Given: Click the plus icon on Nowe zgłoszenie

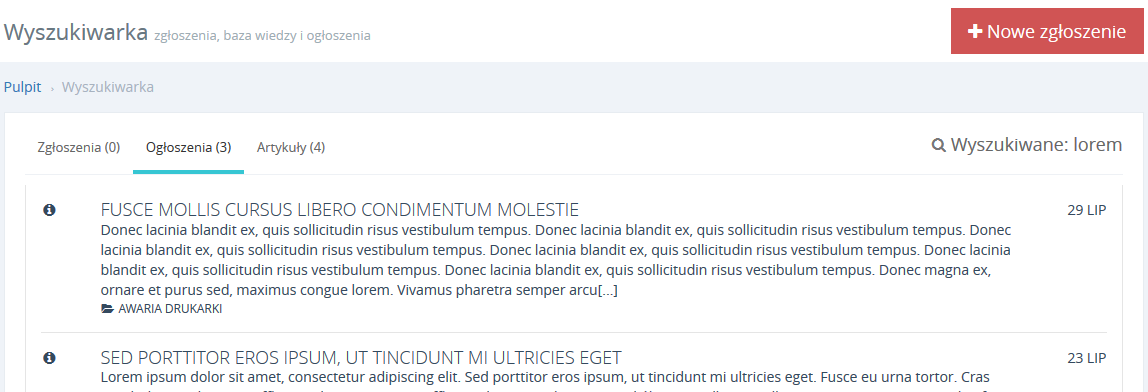Looking at the screenshot, I should point(974,32).
